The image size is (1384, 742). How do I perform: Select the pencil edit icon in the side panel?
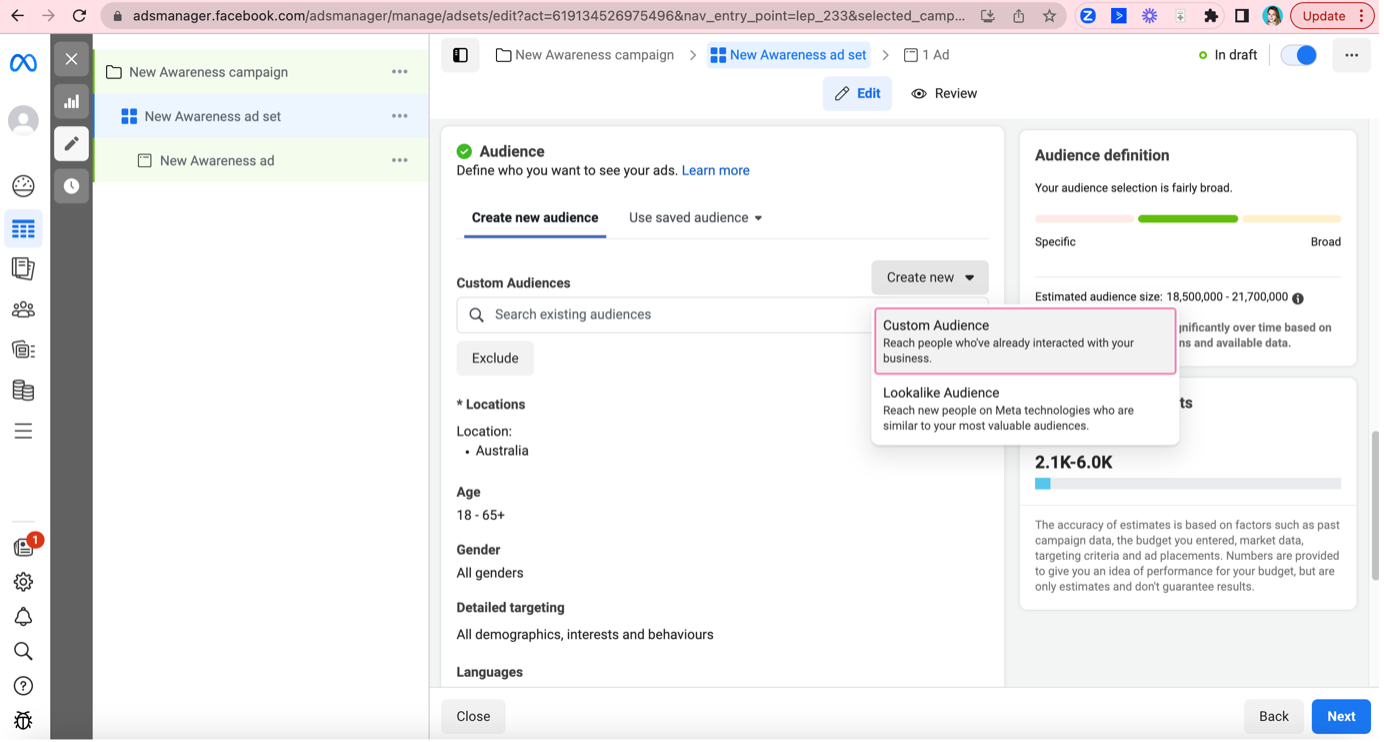[x=72, y=144]
